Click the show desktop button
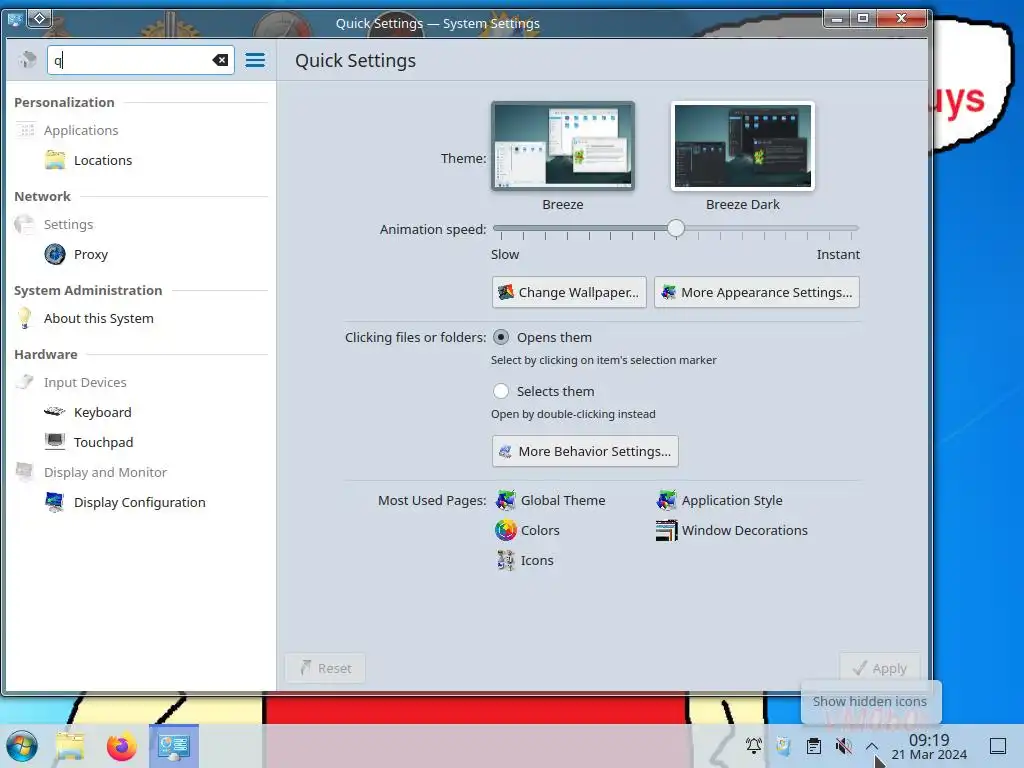This screenshot has height=768, width=1024. 998,745
